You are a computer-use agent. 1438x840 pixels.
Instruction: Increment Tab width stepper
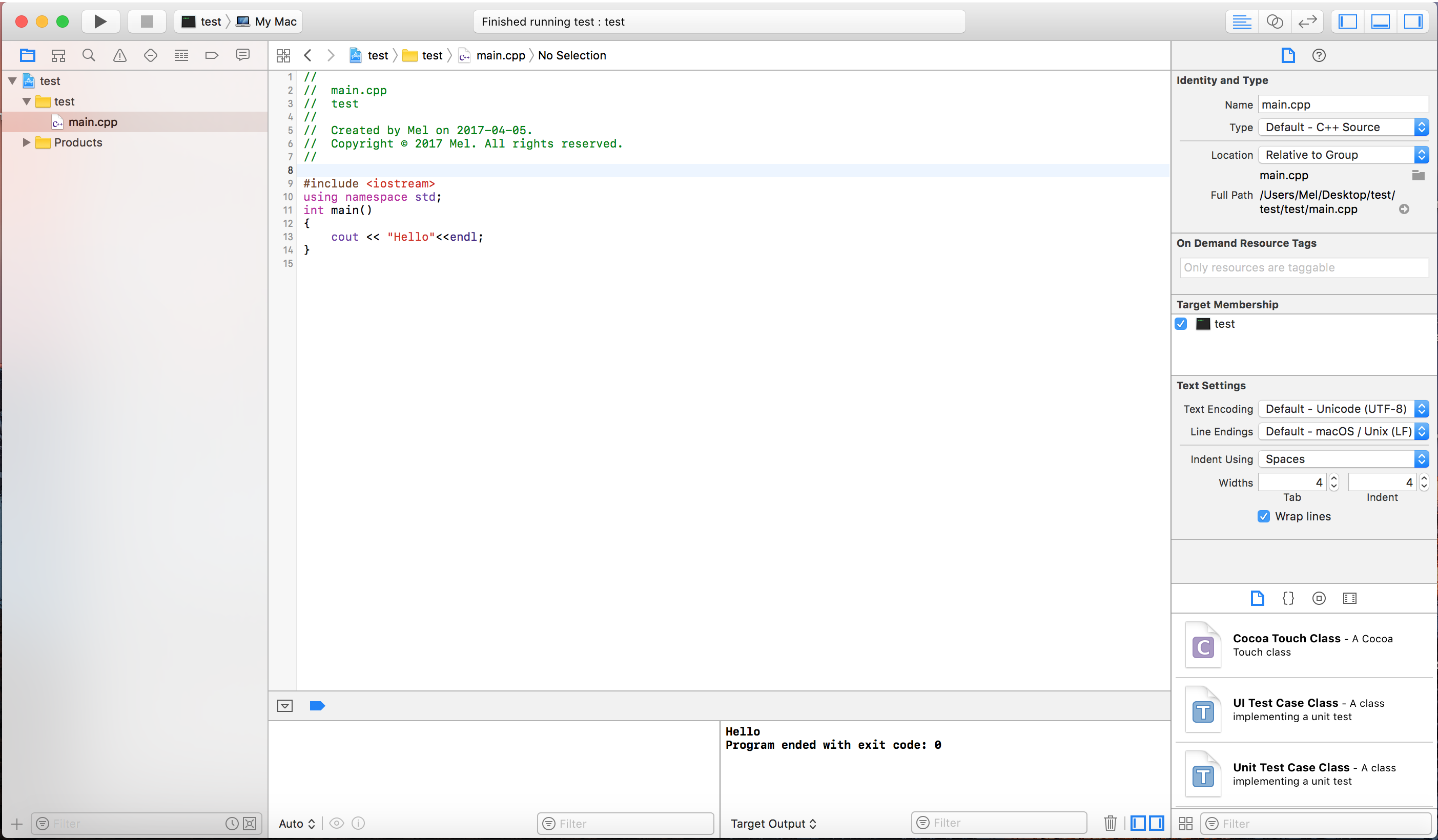pos(1333,478)
